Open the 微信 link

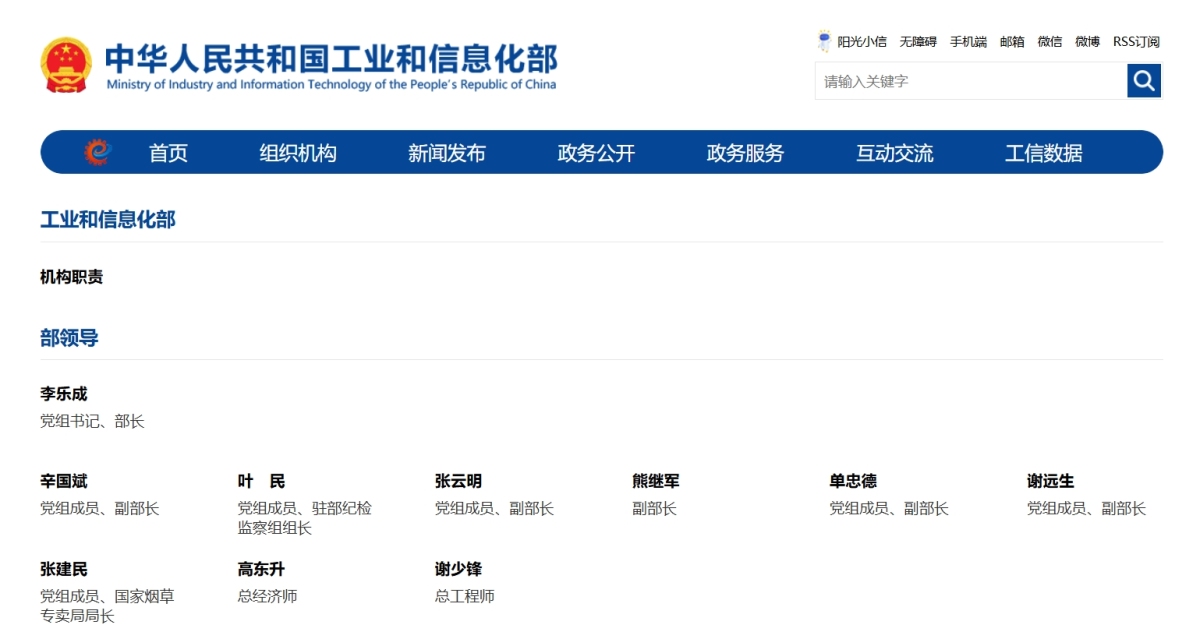click(1050, 42)
